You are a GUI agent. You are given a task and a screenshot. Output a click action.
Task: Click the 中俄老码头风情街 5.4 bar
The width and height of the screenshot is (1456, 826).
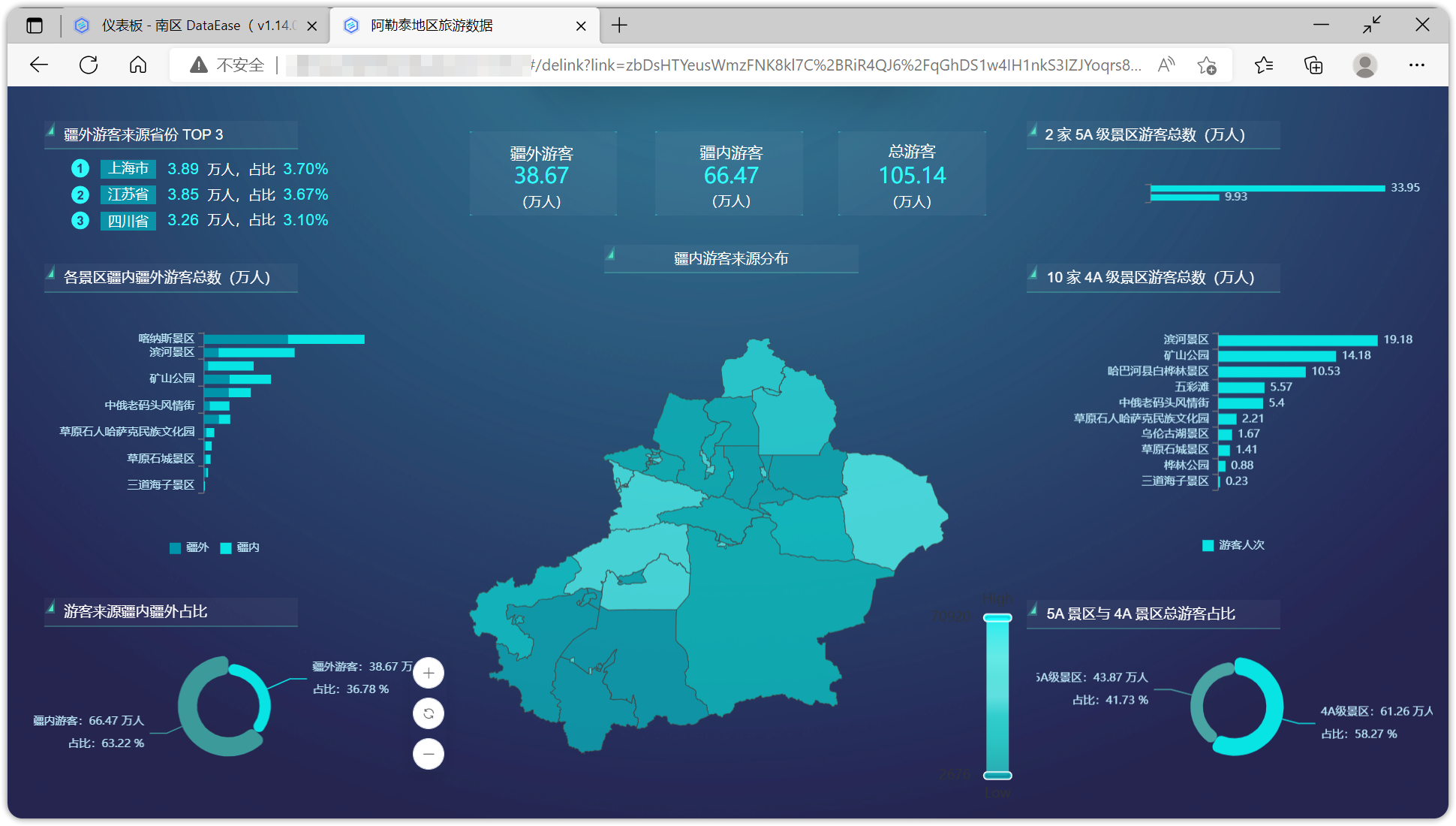pos(1241,403)
